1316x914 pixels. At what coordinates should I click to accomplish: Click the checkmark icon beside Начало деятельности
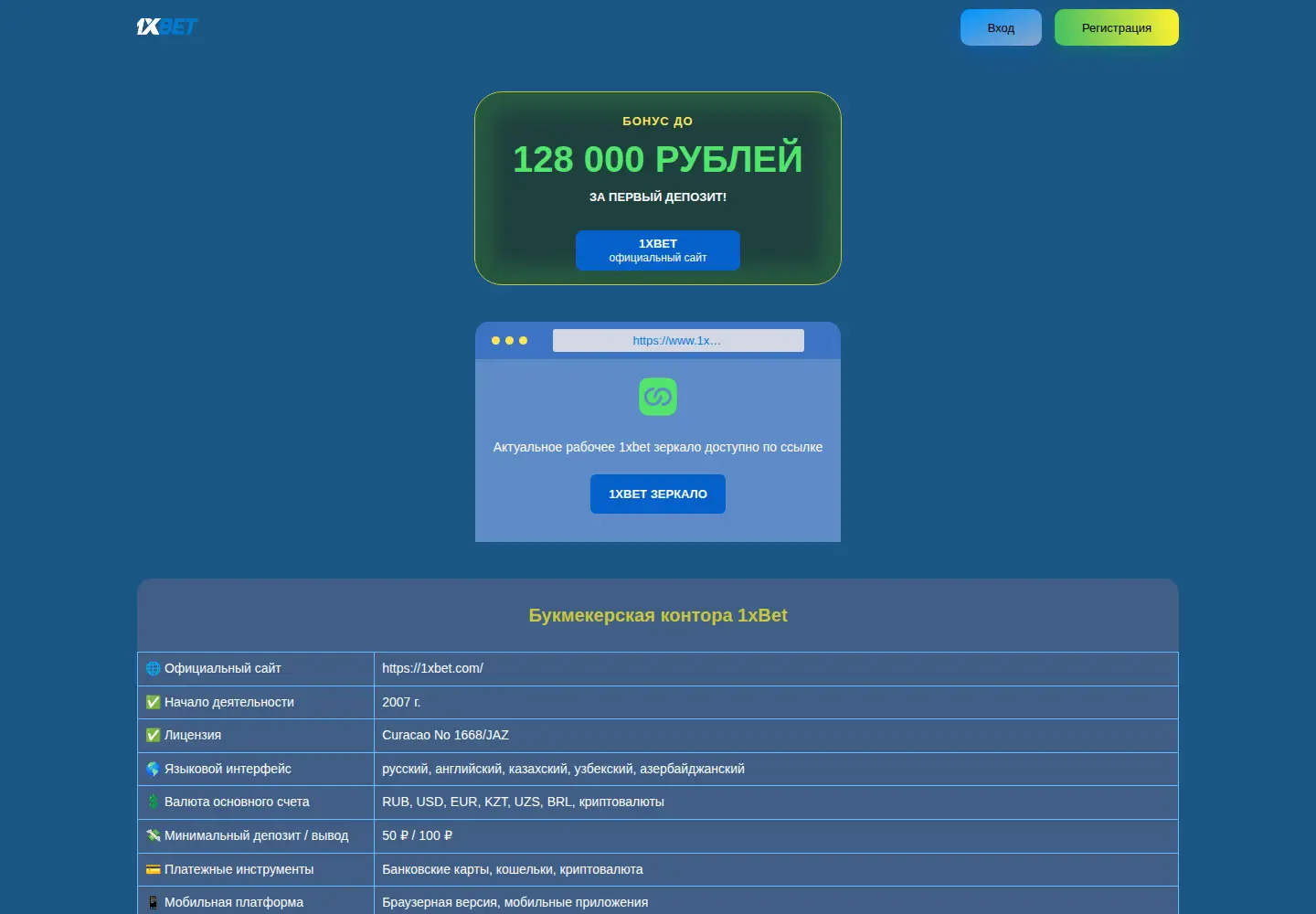tap(154, 702)
